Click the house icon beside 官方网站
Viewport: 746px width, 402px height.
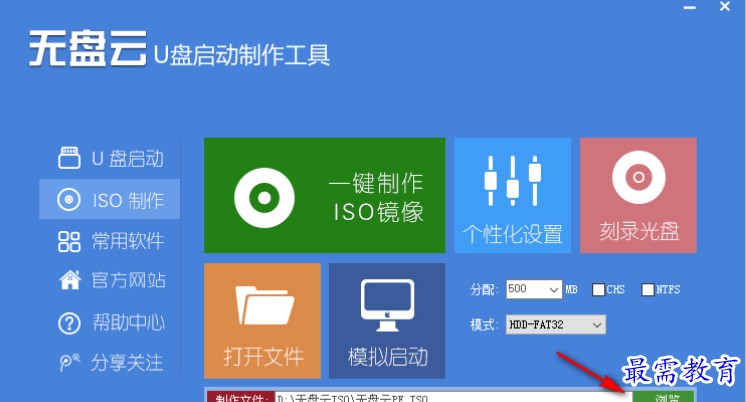70,280
